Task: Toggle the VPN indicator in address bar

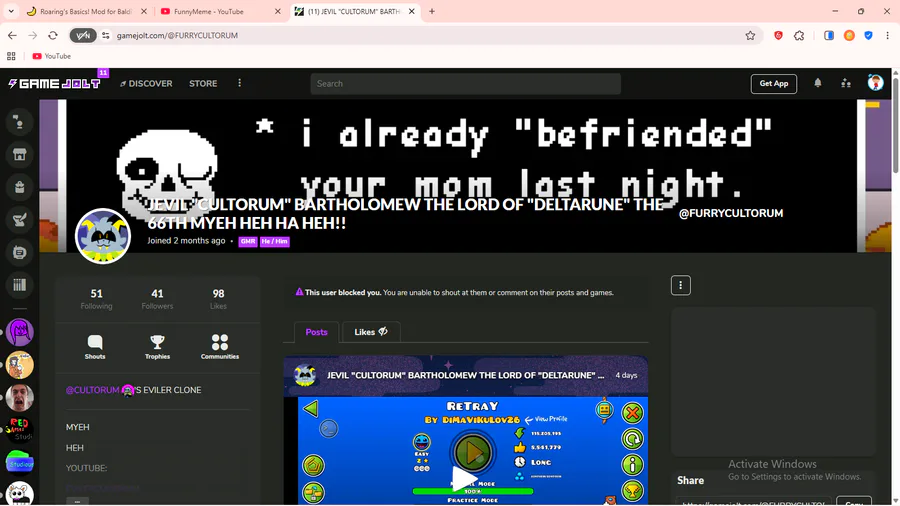Action: point(83,36)
